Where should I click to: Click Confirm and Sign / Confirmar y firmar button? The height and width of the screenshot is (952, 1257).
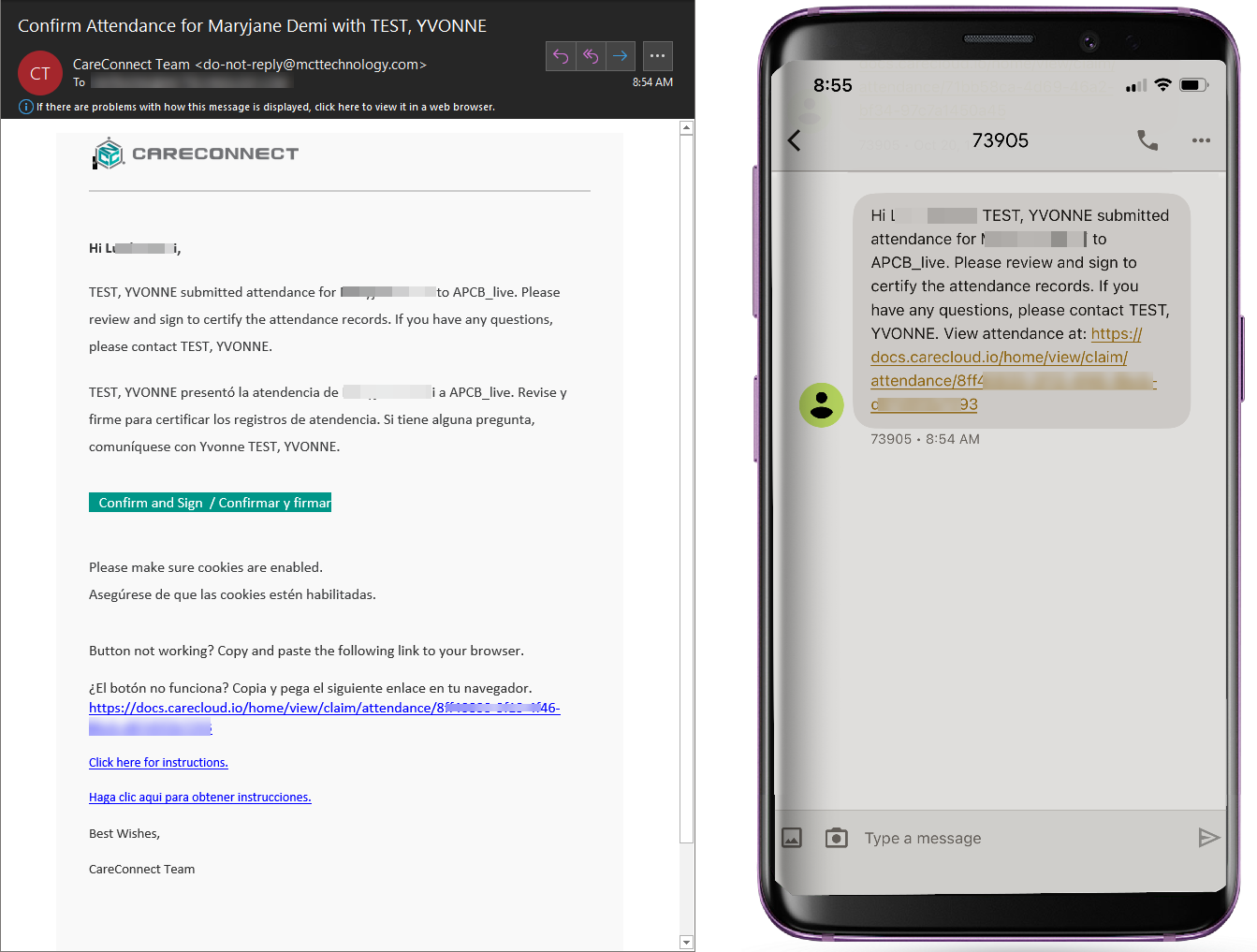[211, 503]
